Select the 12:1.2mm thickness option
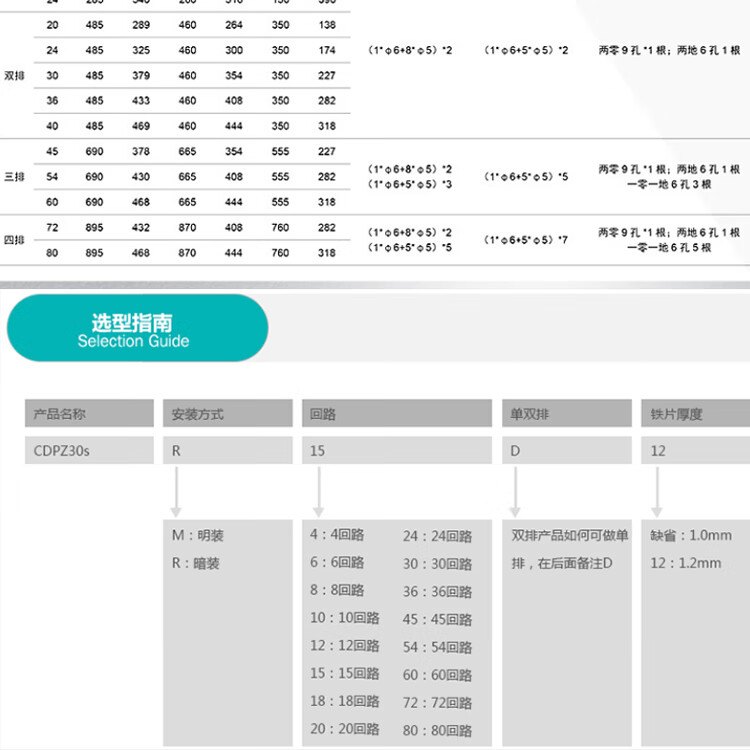This screenshot has height=750, width=750. tap(685, 563)
